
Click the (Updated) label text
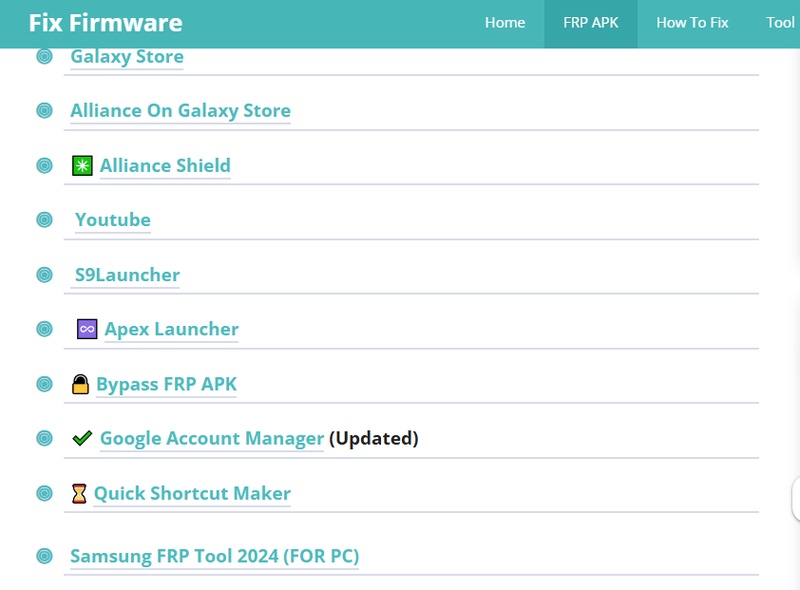click(x=373, y=438)
